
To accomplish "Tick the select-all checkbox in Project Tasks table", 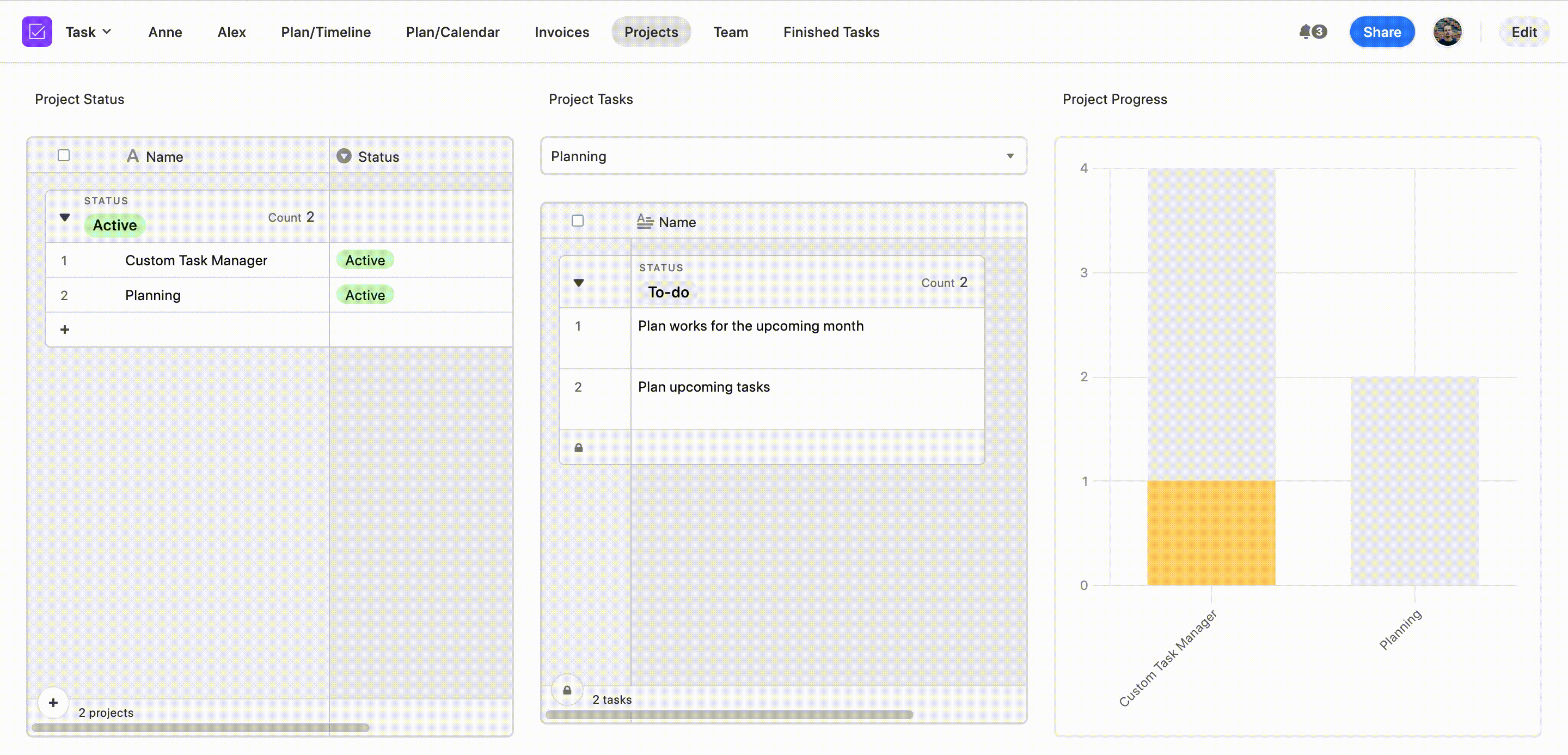I will (x=578, y=221).
